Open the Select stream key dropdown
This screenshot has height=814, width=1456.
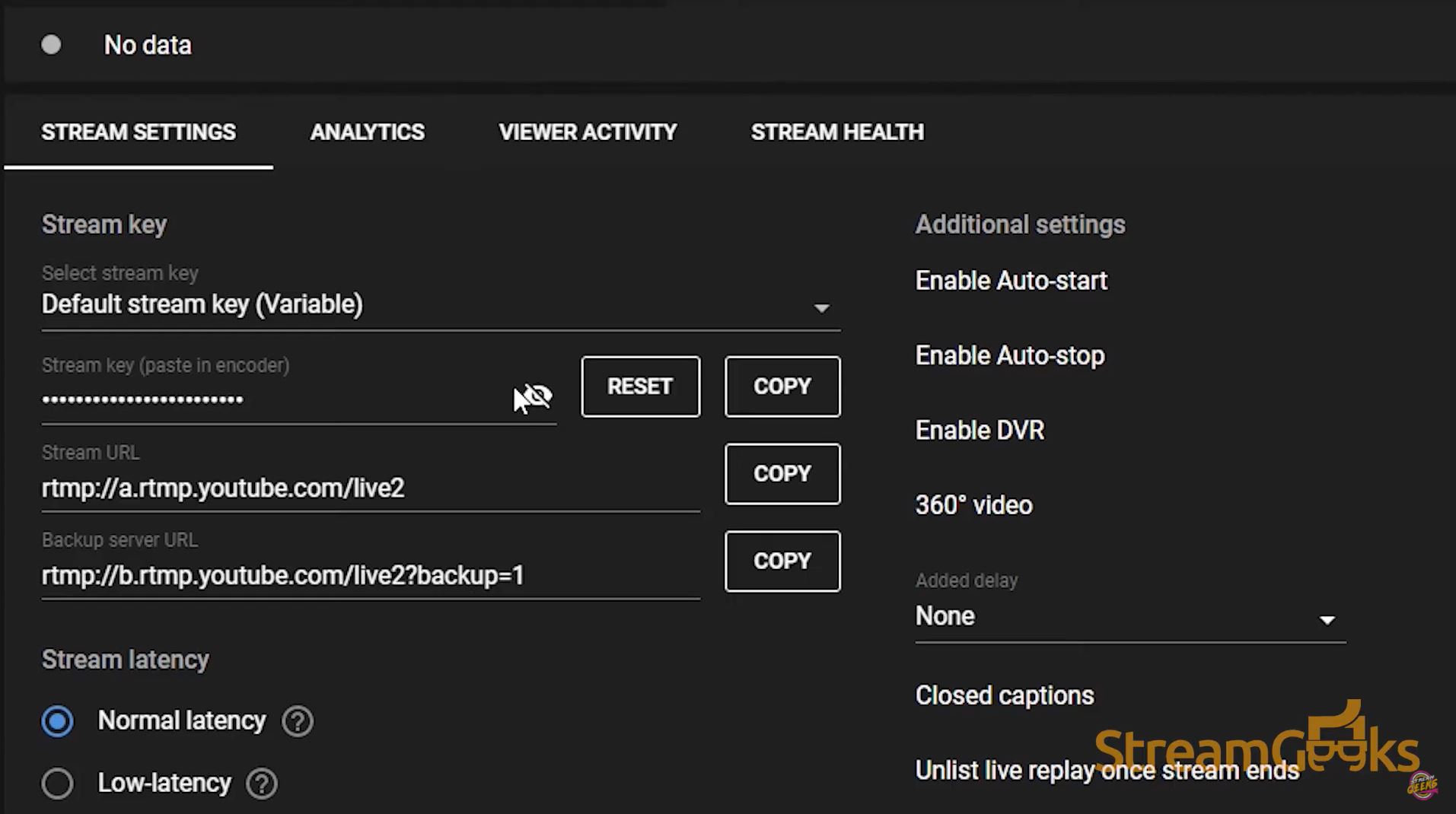pos(822,307)
